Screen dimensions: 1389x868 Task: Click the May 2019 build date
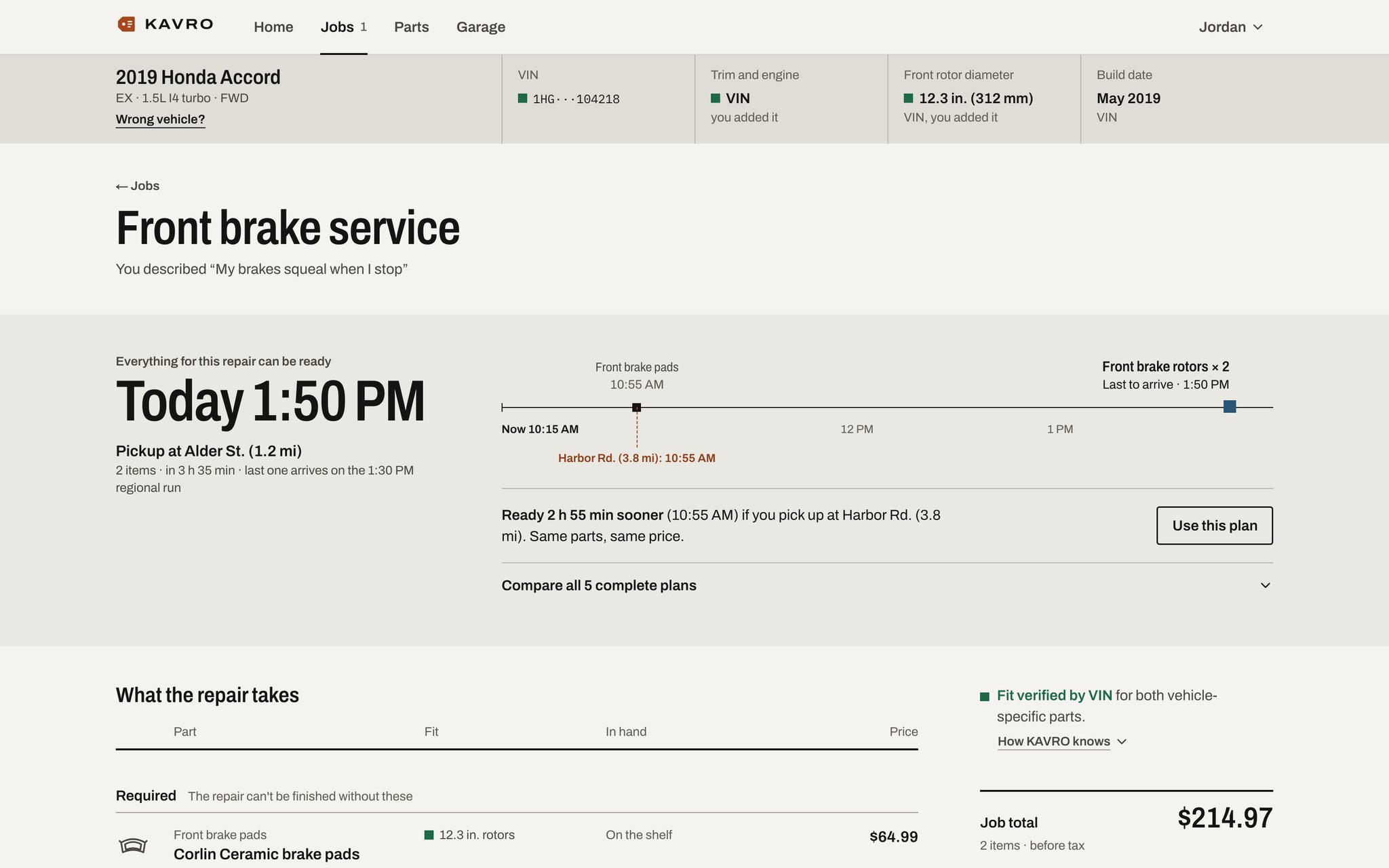pos(1129,98)
